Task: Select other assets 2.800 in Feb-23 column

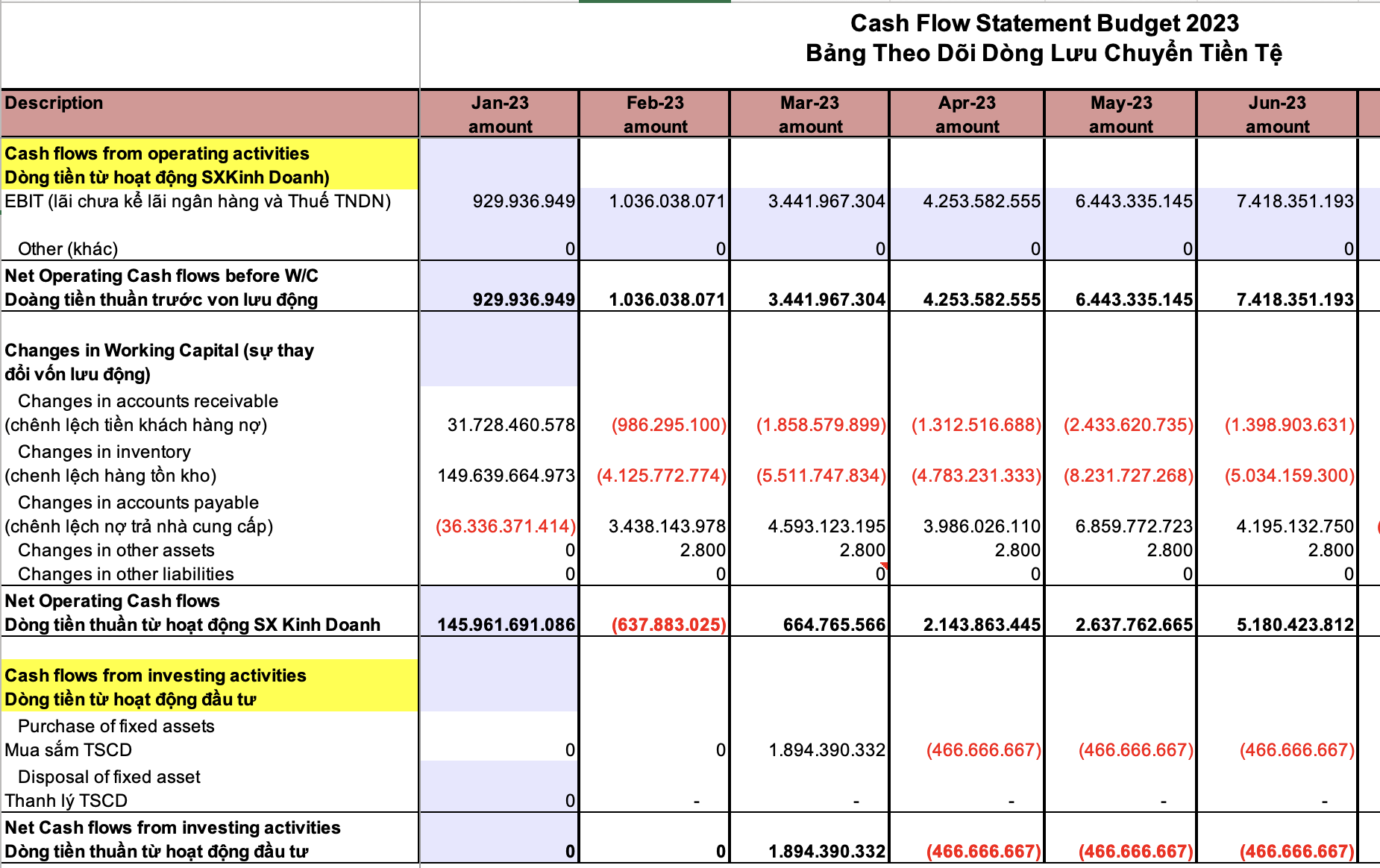Action: [703, 550]
